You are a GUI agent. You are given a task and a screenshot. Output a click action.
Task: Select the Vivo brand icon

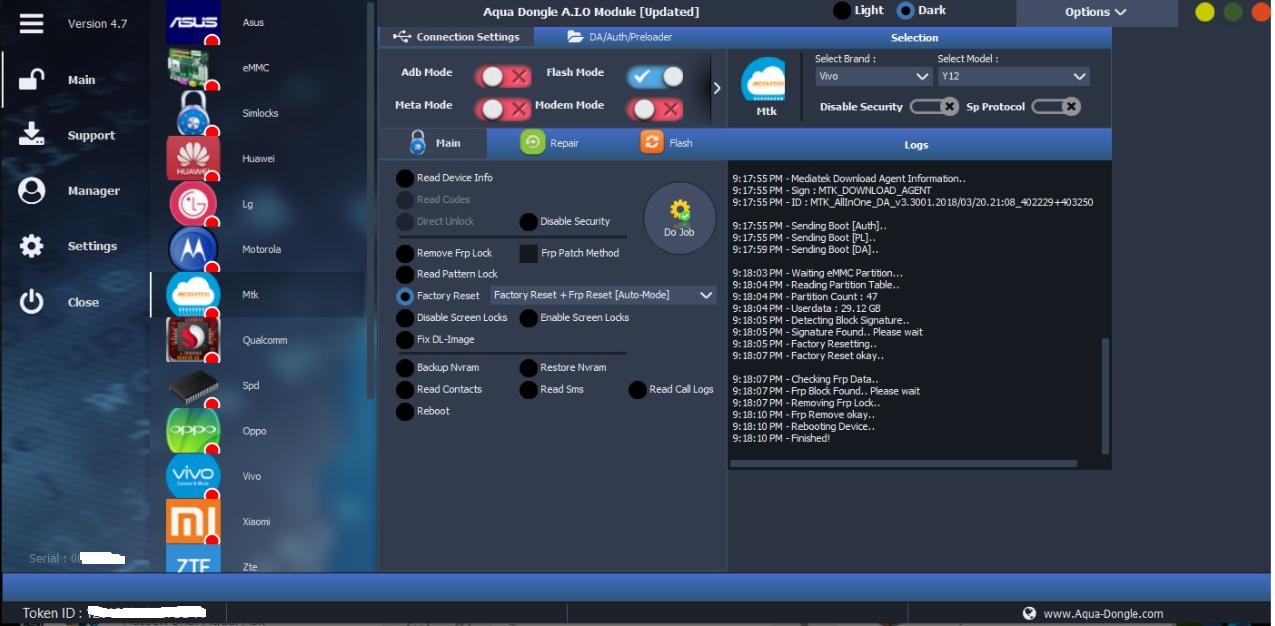(193, 476)
